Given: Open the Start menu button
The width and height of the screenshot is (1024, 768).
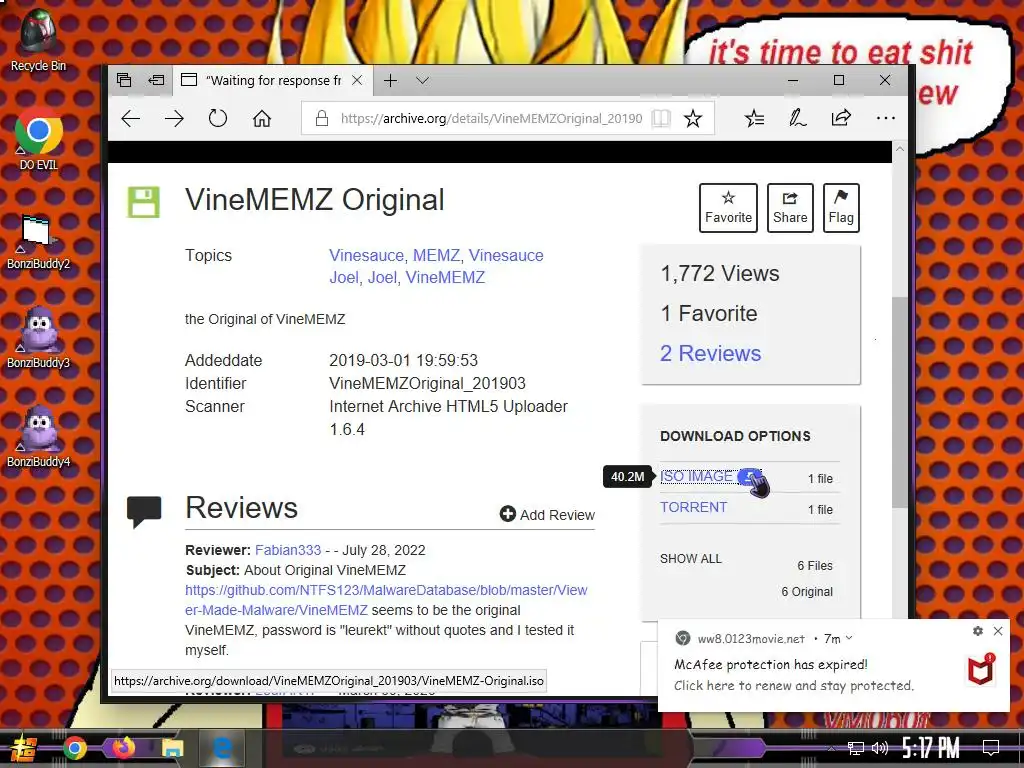Looking at the screenshot, I should [23, 748].
